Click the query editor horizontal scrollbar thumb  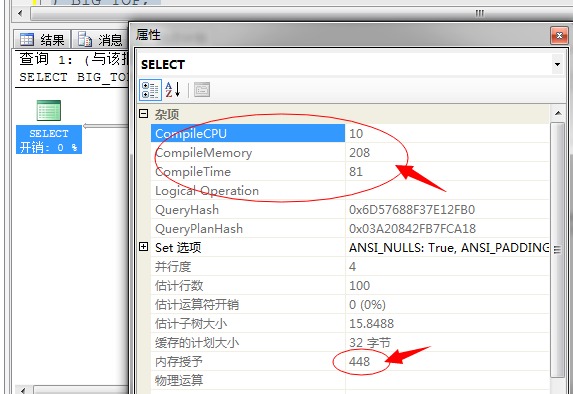[x=302, y=14]
